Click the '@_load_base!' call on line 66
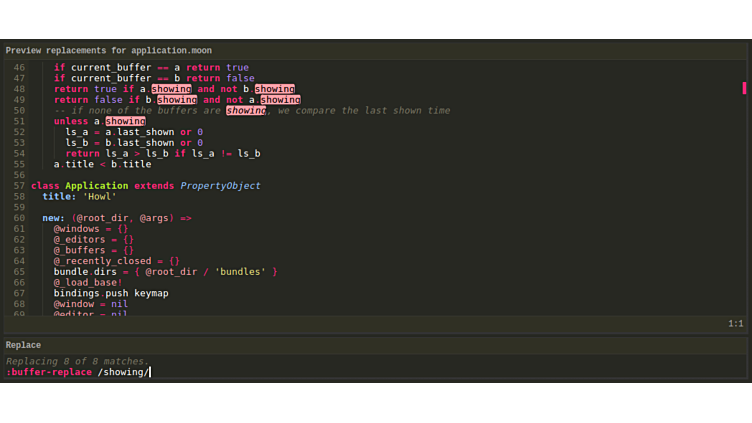Screen dimensions: 752x423 tap(88, 283)
